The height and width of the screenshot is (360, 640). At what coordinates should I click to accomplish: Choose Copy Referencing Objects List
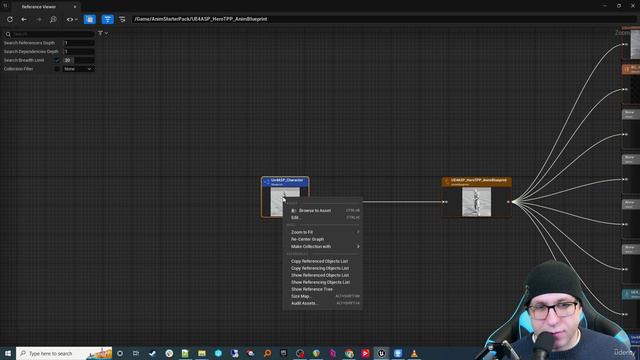point(322,268)
